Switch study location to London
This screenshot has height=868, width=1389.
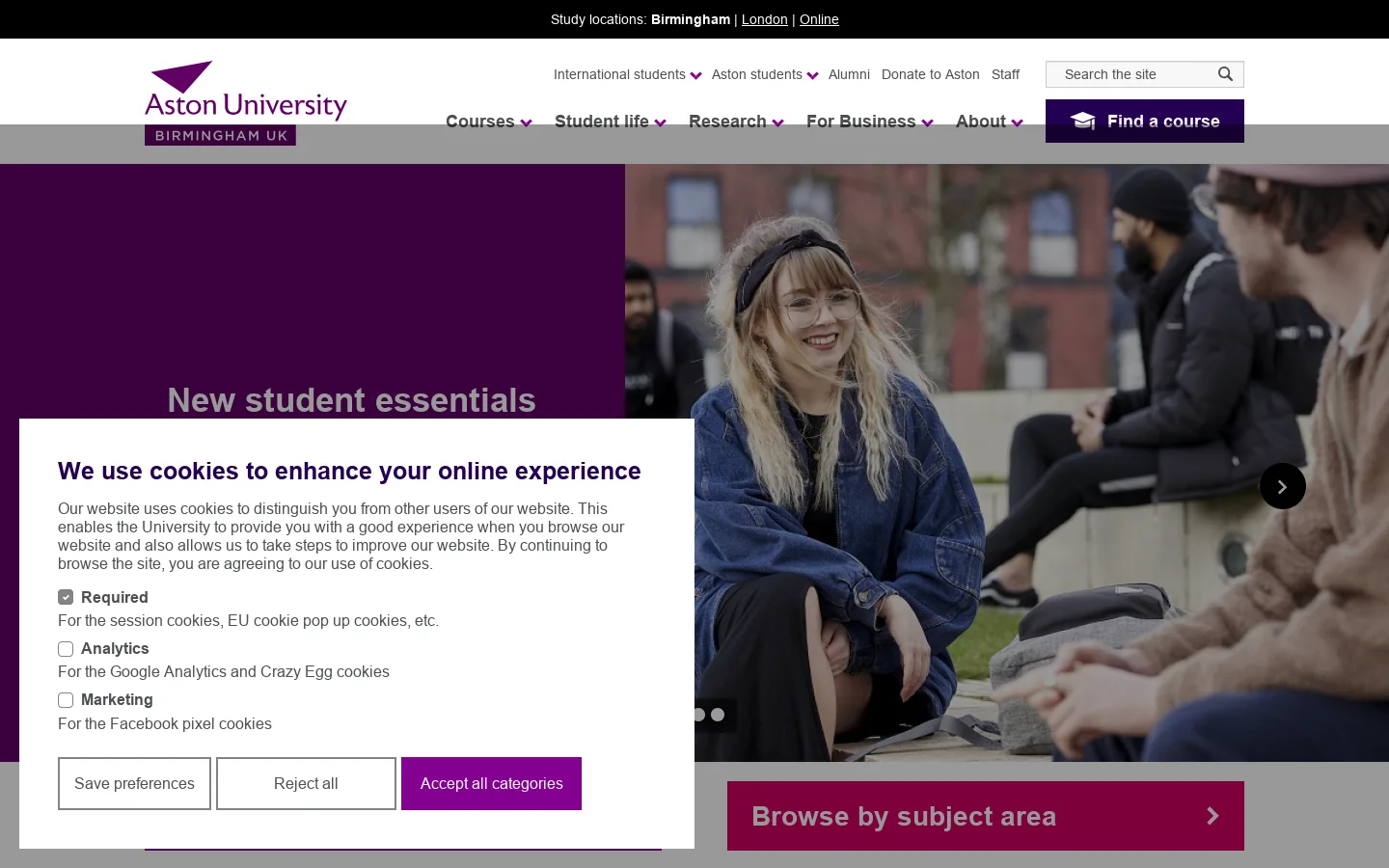(x=765, y=19)
